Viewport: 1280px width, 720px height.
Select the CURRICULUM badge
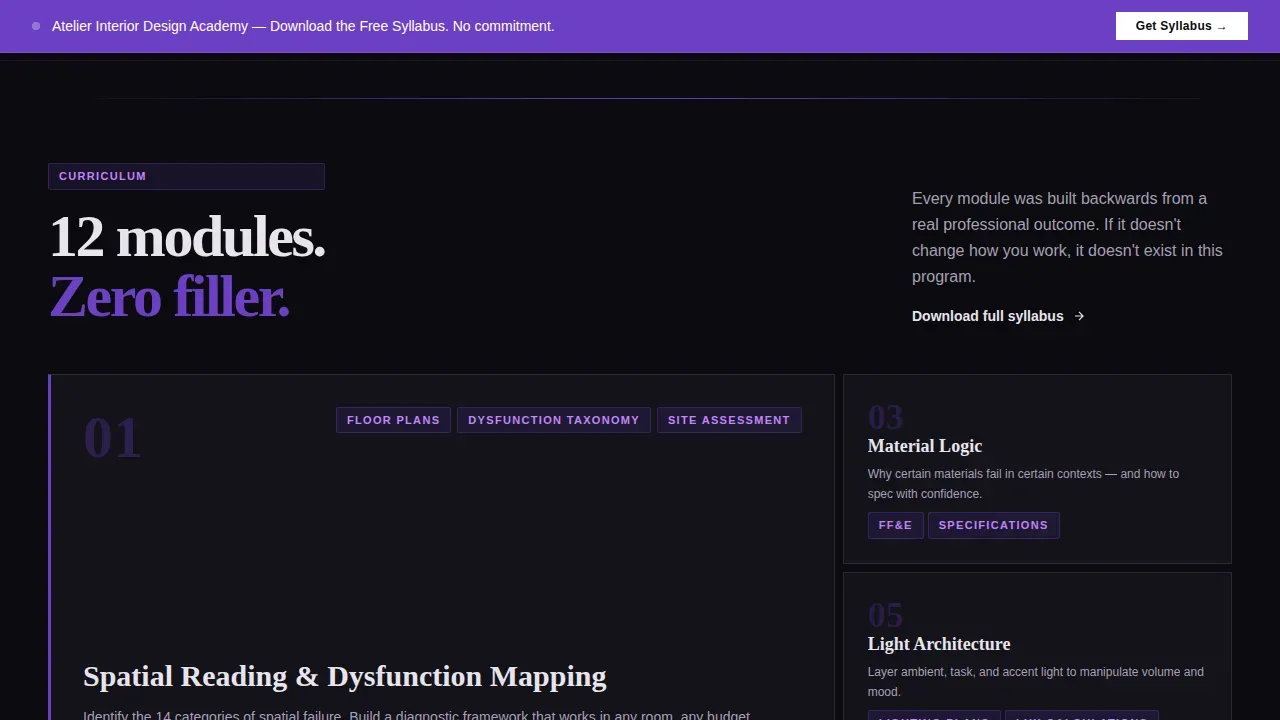coord(186,176)
